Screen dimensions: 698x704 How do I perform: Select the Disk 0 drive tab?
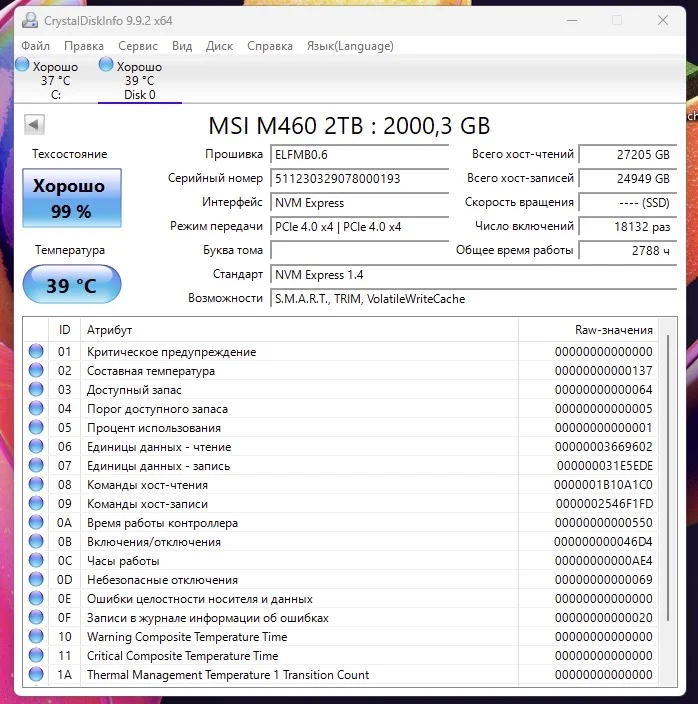(140, 80)
